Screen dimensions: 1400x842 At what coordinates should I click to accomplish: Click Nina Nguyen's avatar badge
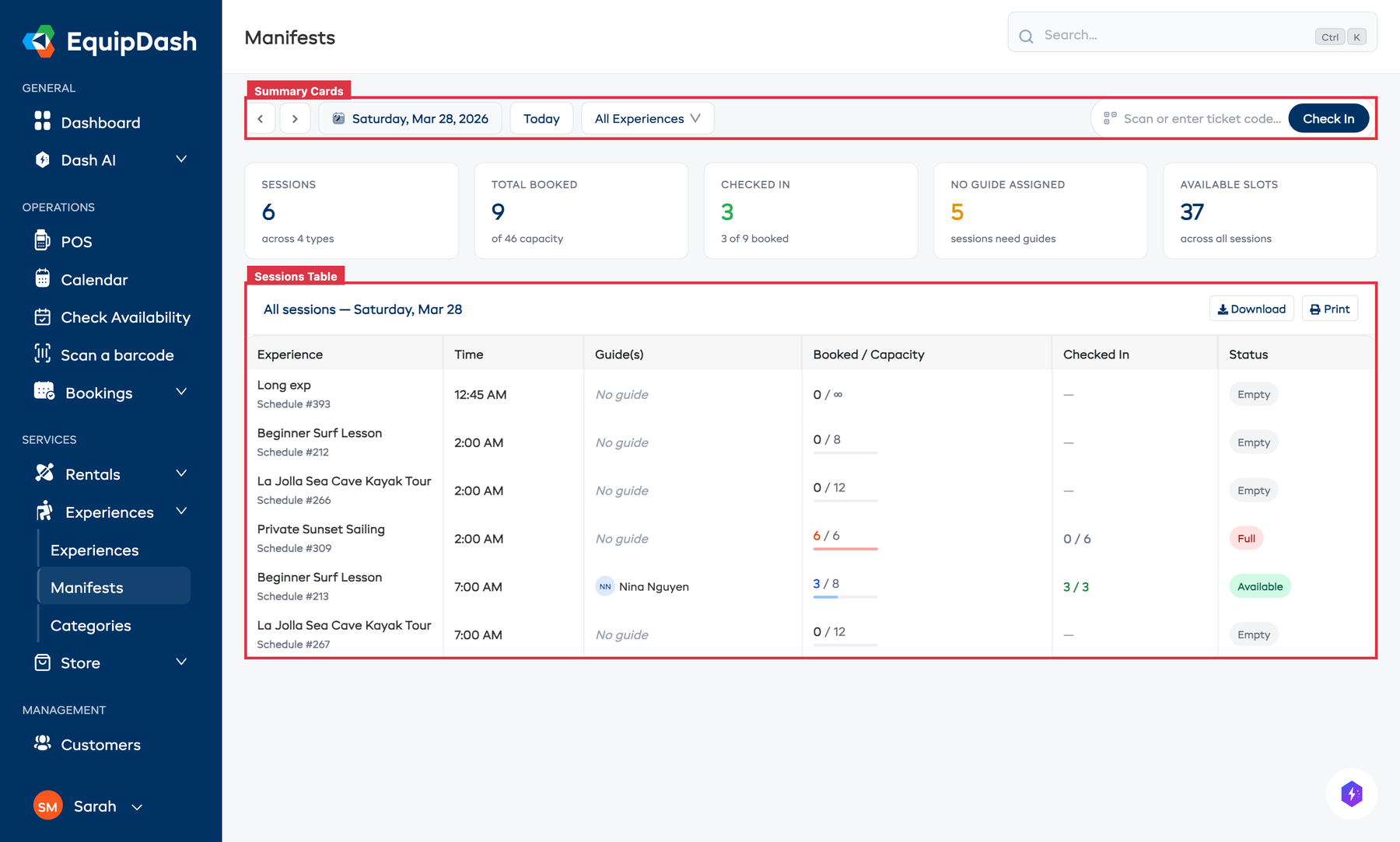point(605,586)
